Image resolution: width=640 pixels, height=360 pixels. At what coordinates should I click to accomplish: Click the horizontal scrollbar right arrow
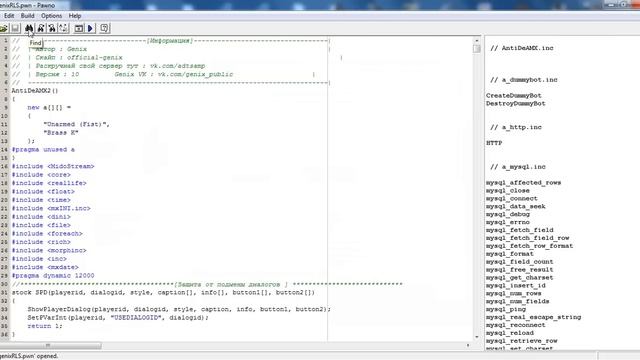coord(468,345)
